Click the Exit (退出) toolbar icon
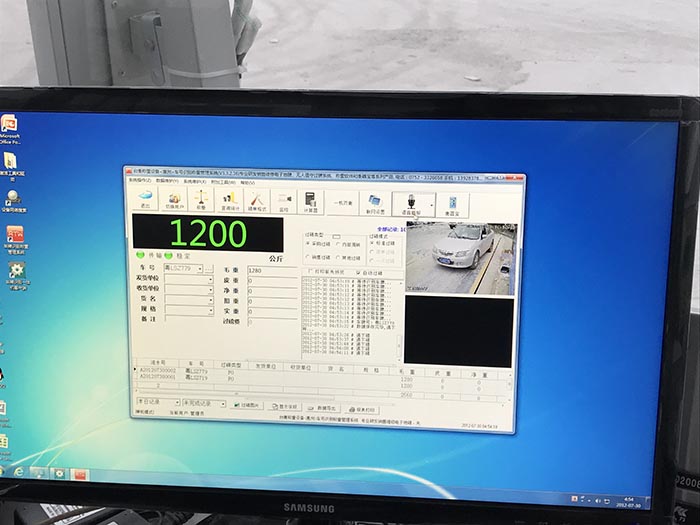Screen dimensions: 700x525 tap(145, 199)
